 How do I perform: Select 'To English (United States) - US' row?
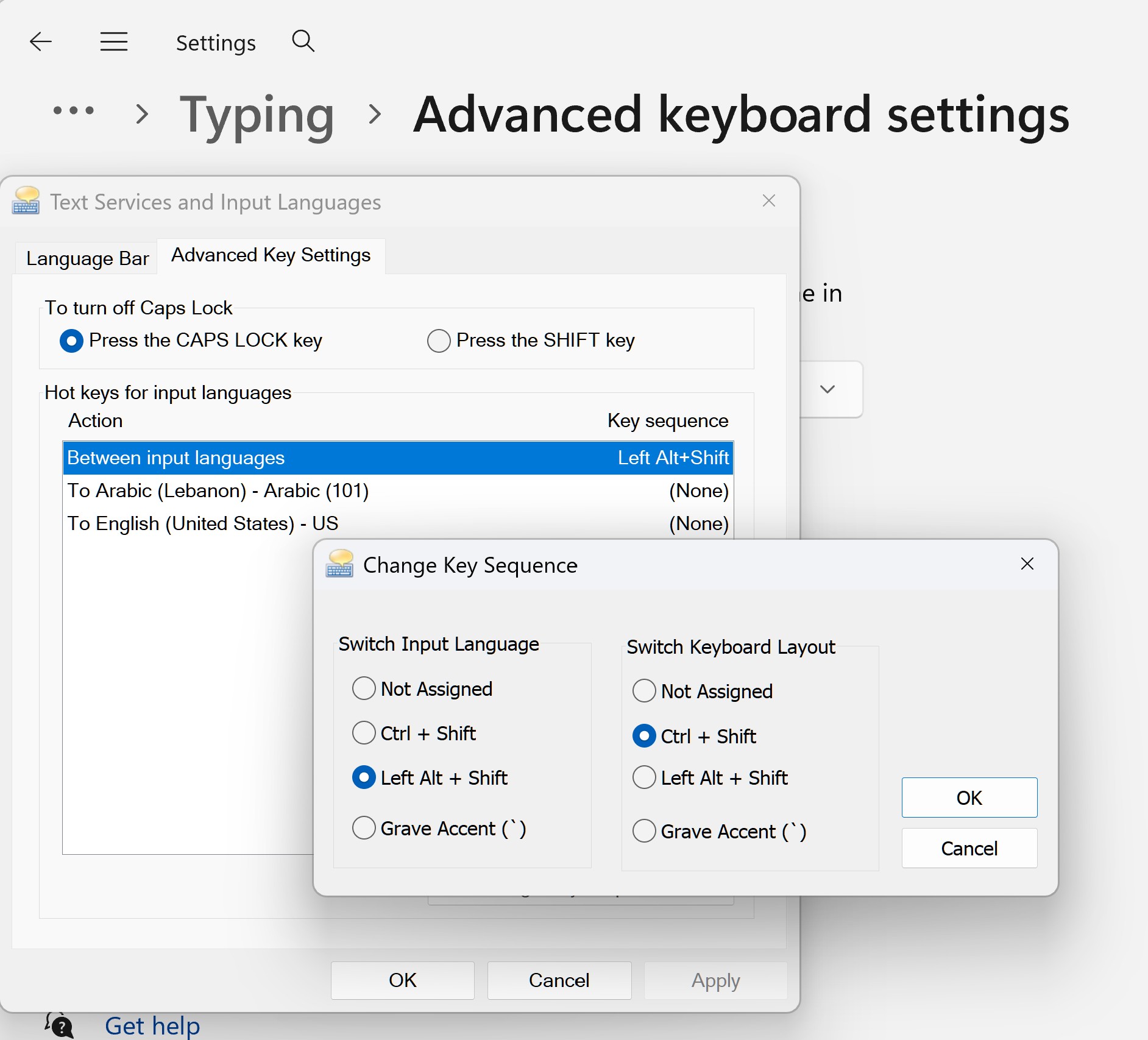coord(398,523)
